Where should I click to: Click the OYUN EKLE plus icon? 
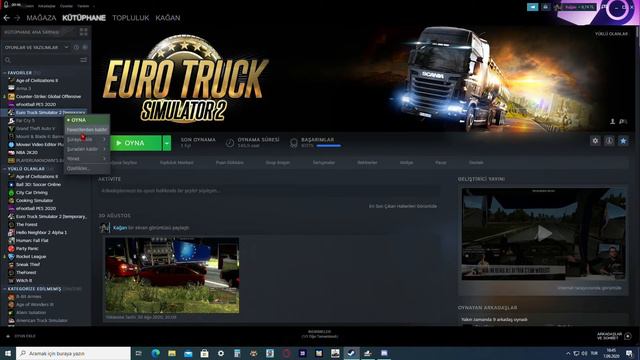8,336
